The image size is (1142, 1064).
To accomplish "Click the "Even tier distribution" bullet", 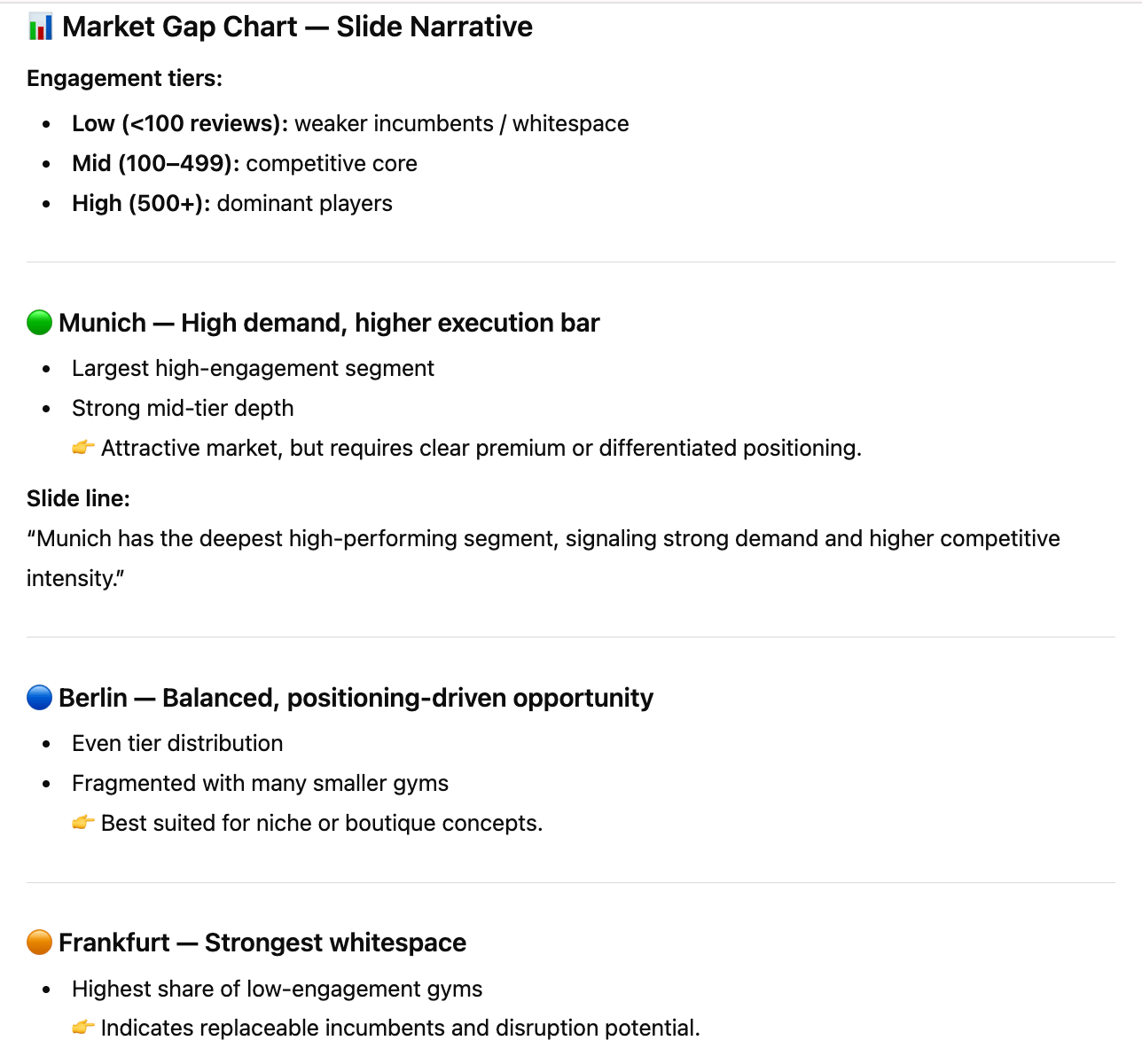I will click(177, 743).
